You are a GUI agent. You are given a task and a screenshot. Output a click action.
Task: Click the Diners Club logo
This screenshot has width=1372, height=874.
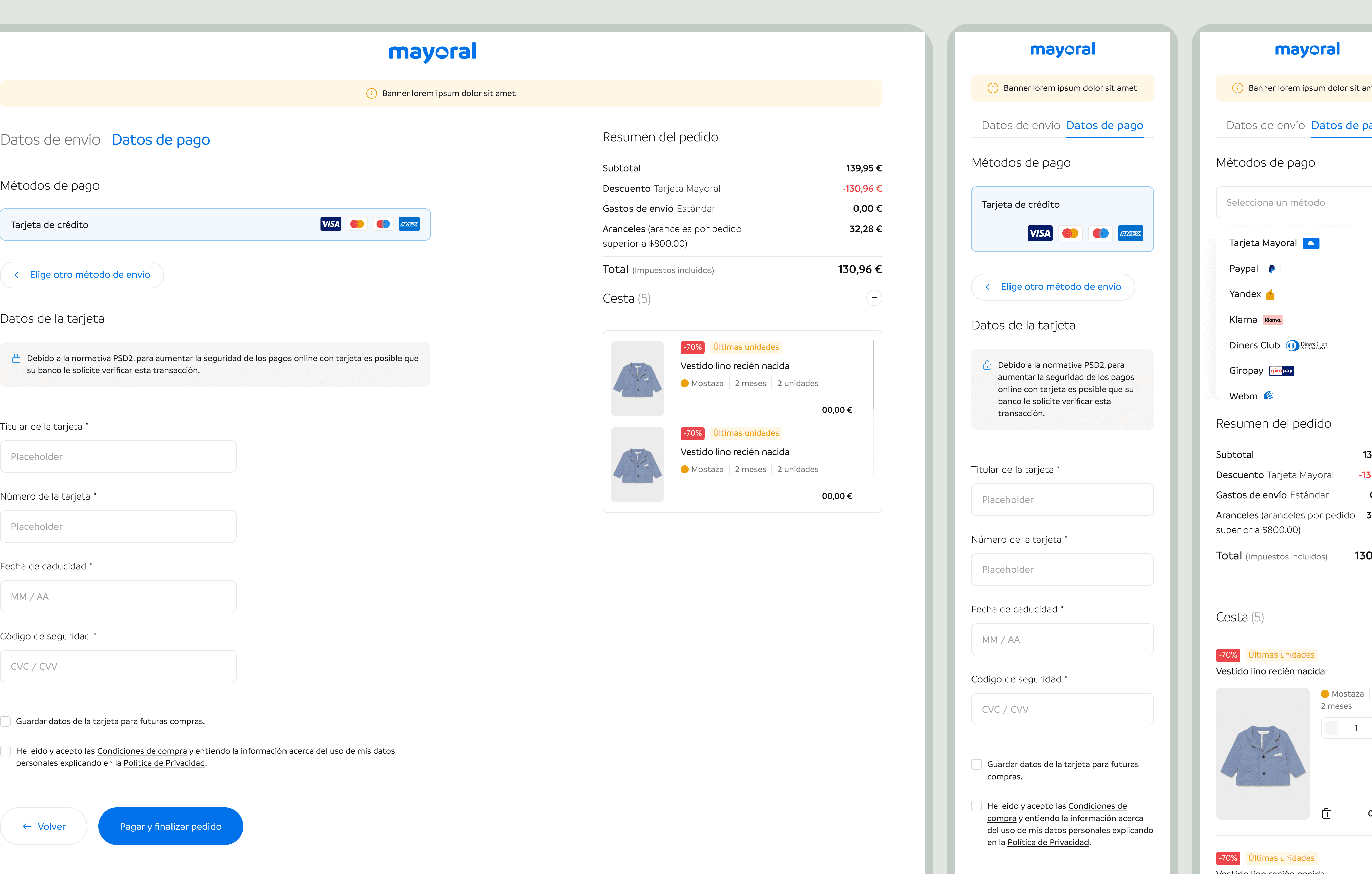coord(1307,346)
